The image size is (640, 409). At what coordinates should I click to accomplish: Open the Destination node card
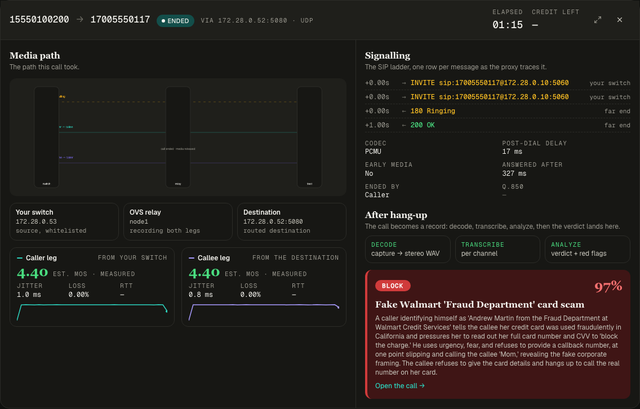[x=292, y=221]
